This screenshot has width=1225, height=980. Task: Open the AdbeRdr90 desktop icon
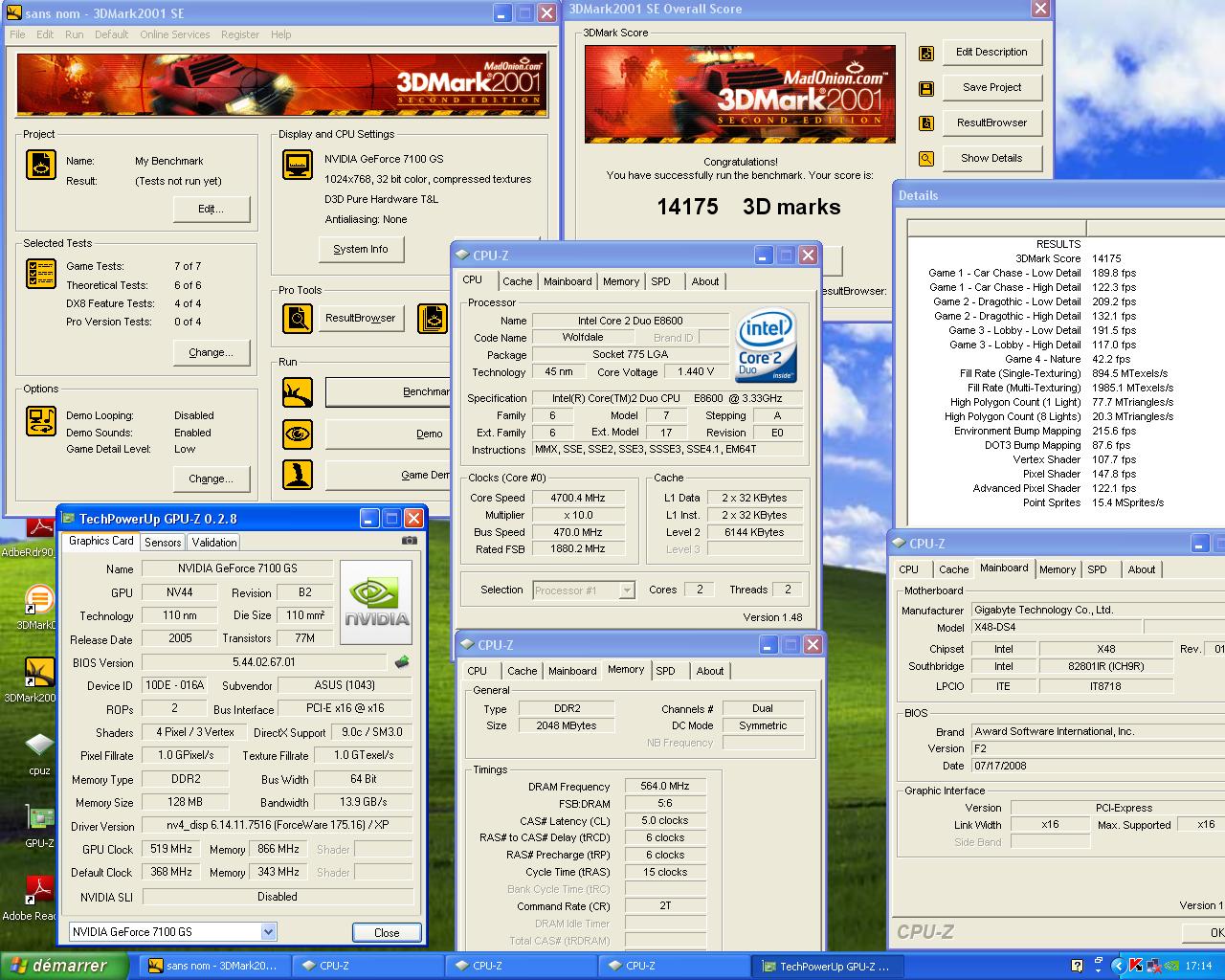click(x=38, y=536)
